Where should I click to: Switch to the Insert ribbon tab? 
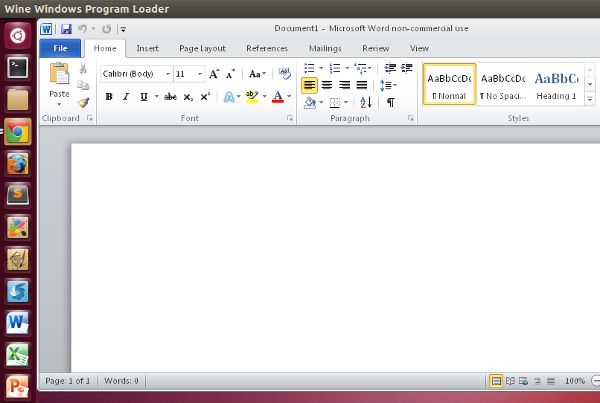147,48
